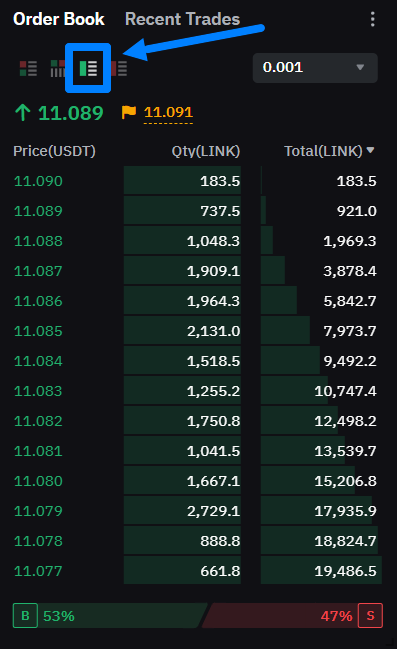Select bid price 11.087
Viewport: 397px width, 649px height.
pyautogui.click(x=38, y=271)
